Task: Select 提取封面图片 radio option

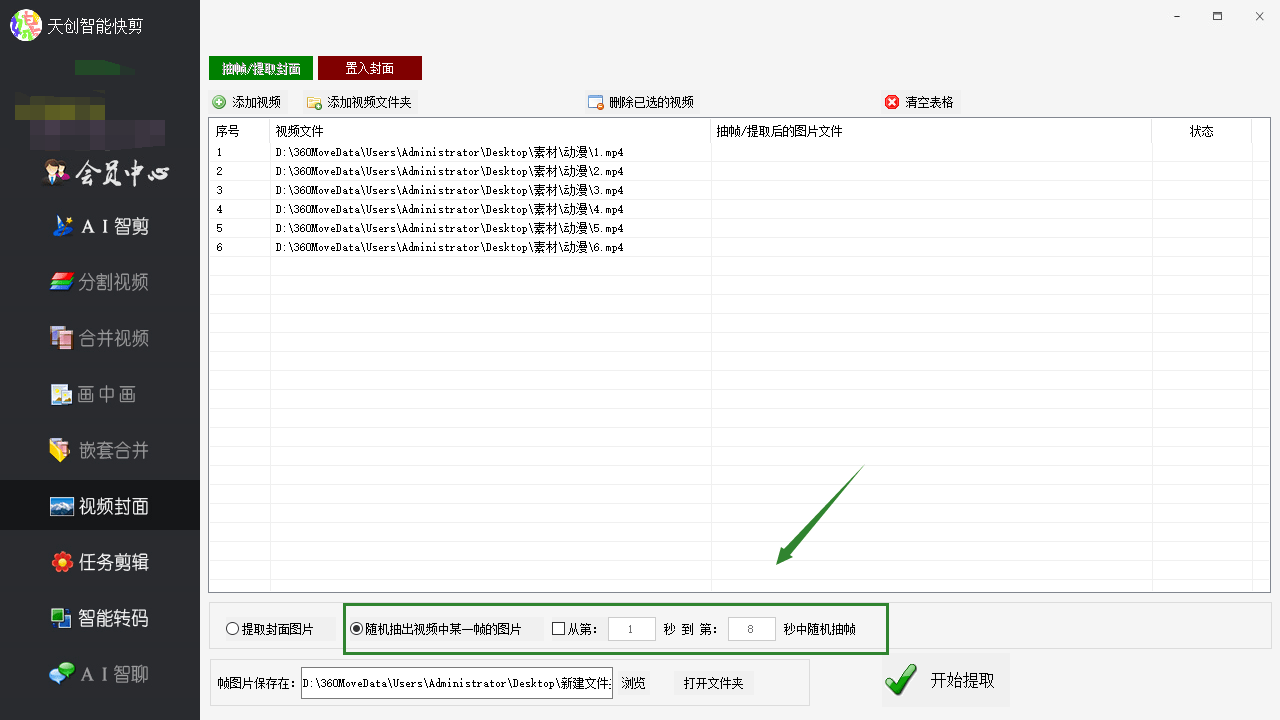Action: click(x=270, y=629)
